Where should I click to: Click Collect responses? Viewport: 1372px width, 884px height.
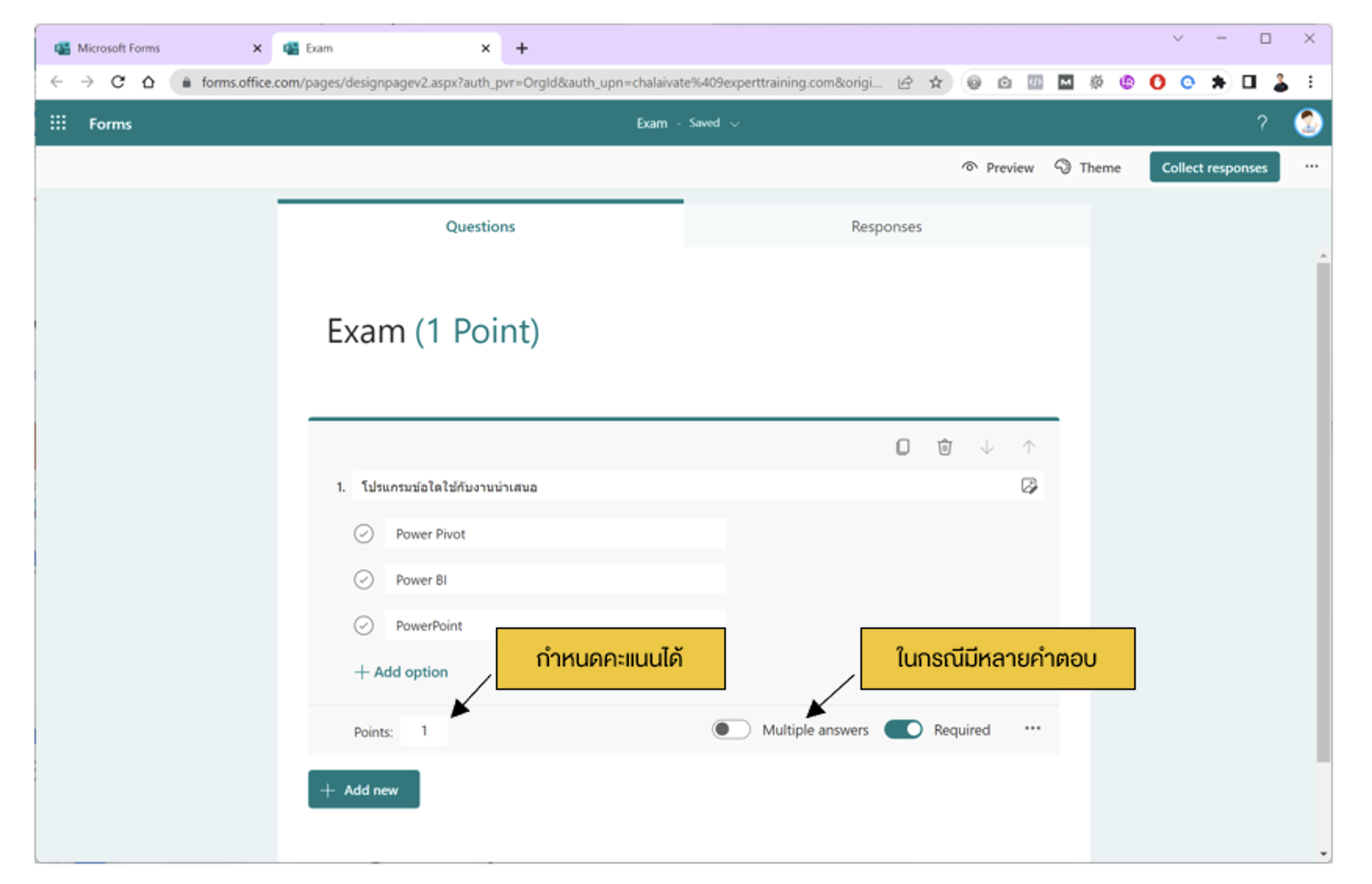click(1214, 167)
